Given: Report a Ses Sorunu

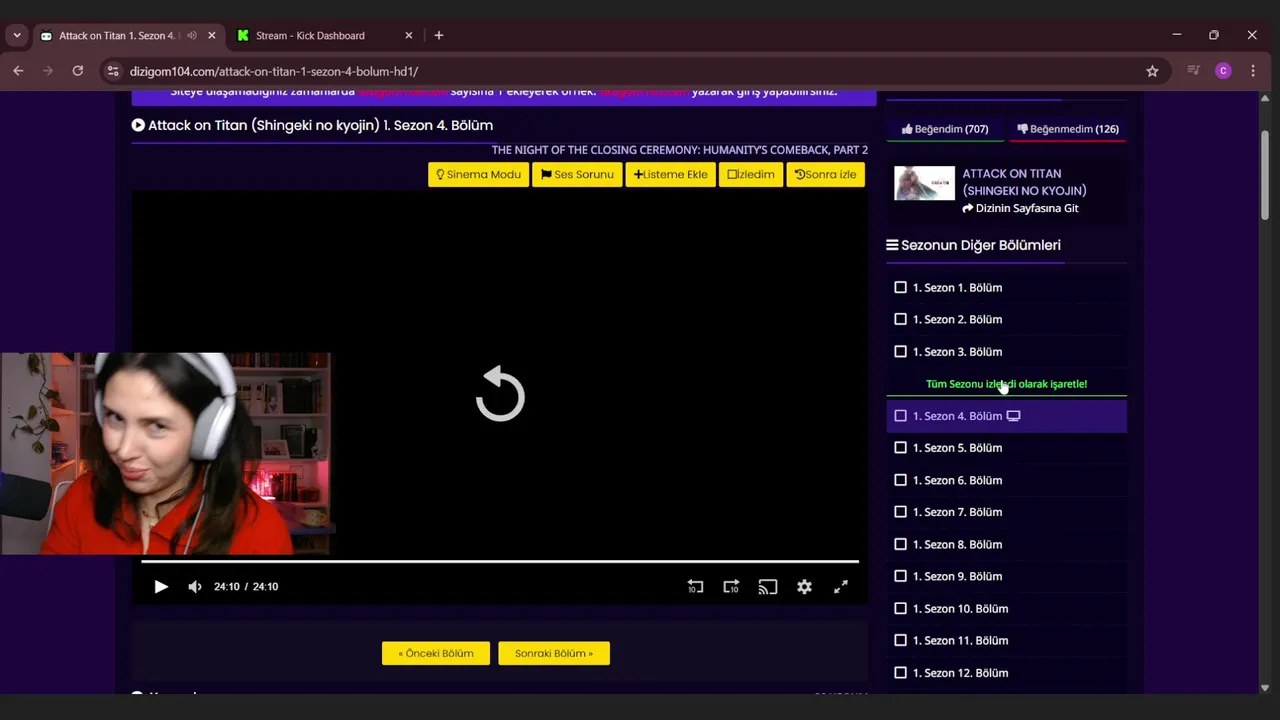Looking at the screenshot, I should point(577,174).
